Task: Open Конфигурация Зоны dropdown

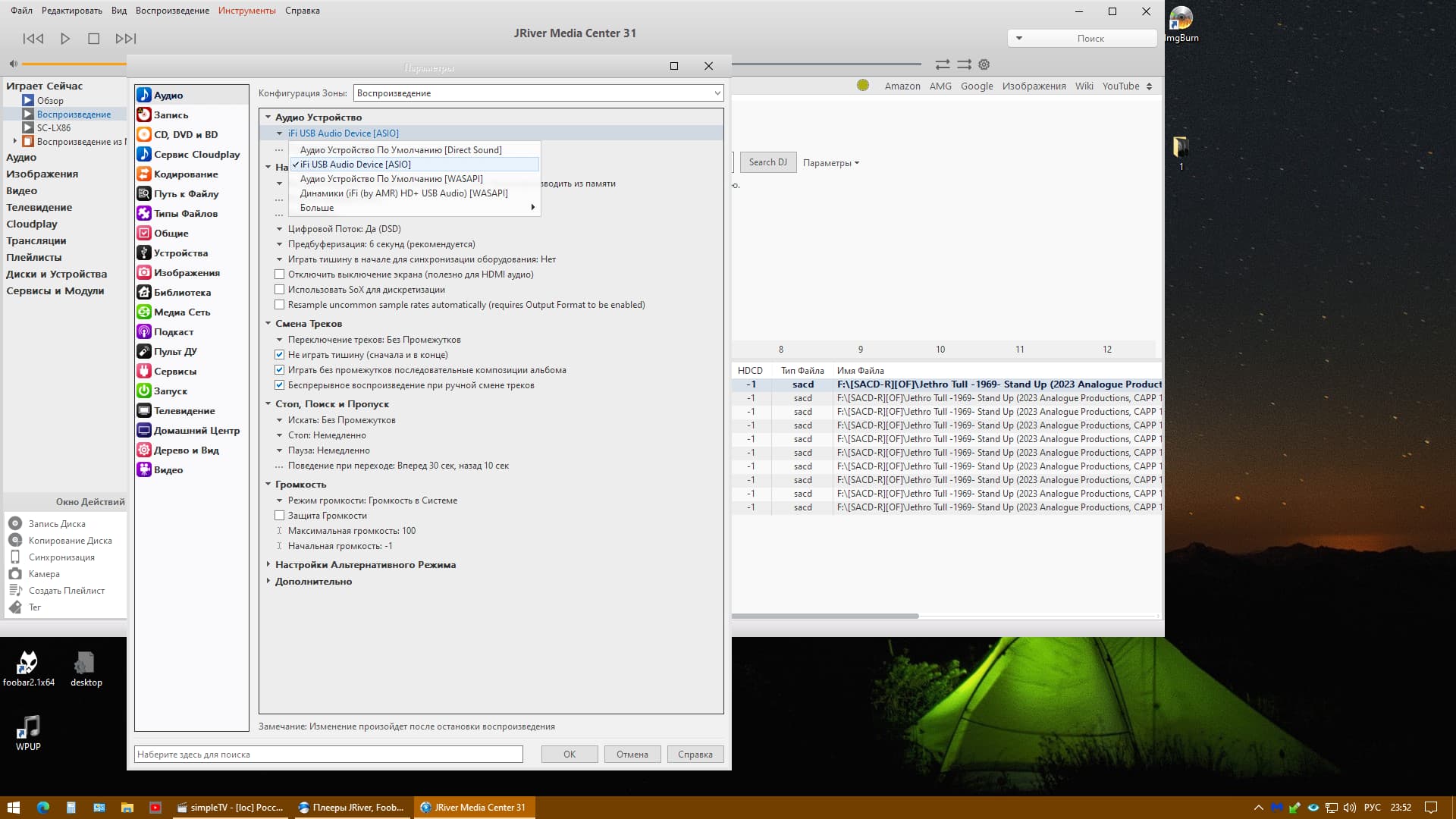Action: point(538,93)
